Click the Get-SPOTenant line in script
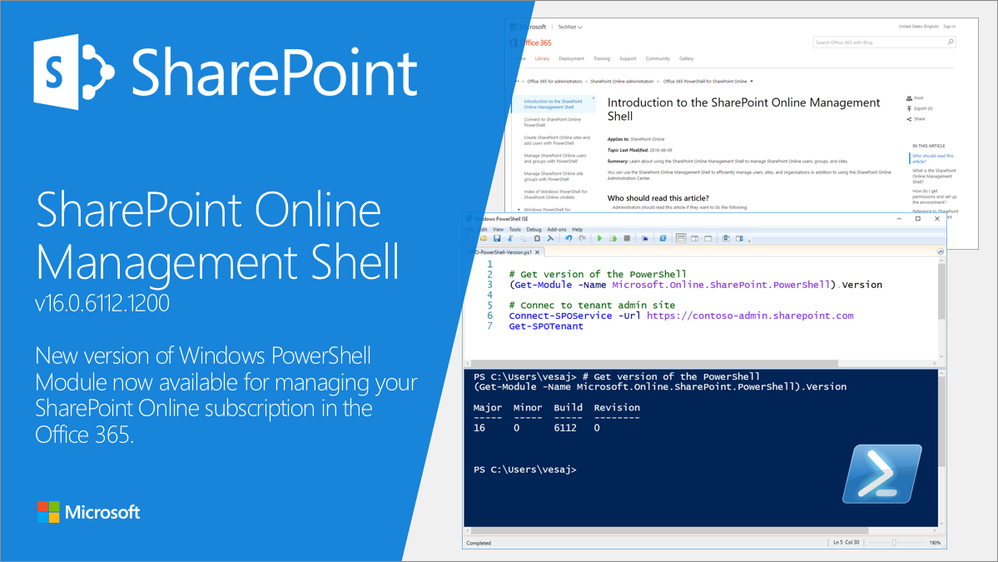Viewport: 998px width, 562px height. 545,326
